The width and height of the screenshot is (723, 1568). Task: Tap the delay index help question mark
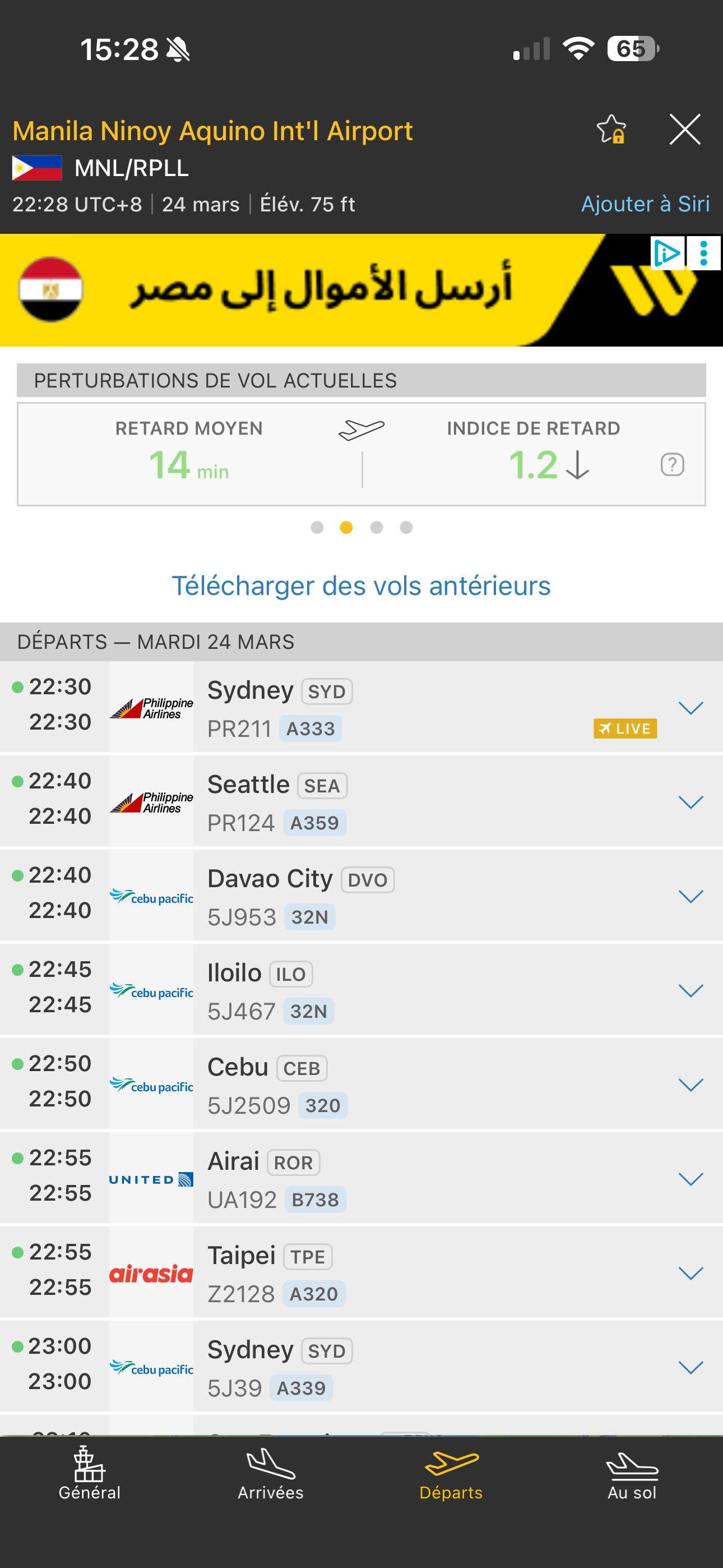point(672,465)
